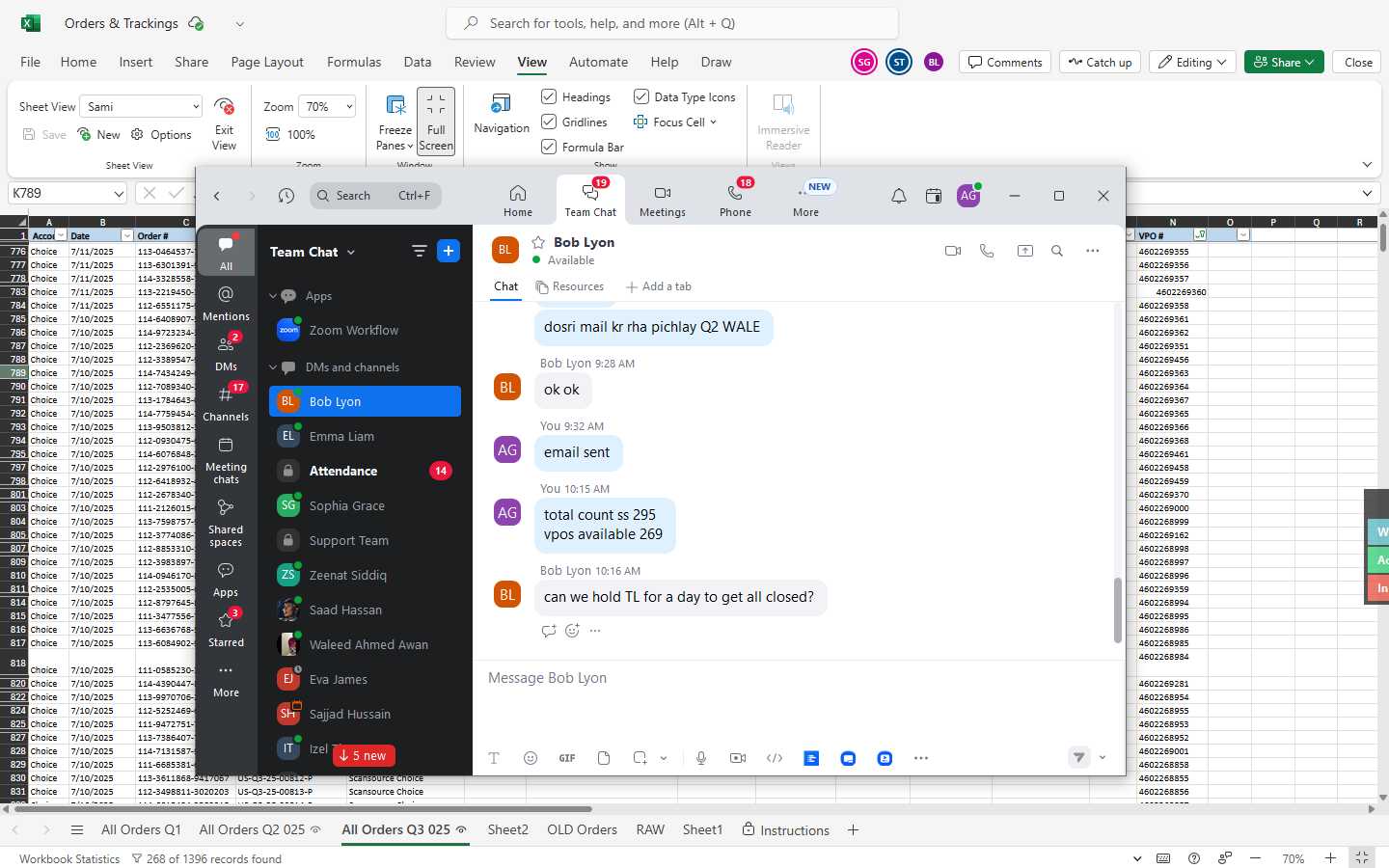This screenshot has height=868, width=1389.
Task: Click the Full Screen button in Excel
Action: [436, 122]
